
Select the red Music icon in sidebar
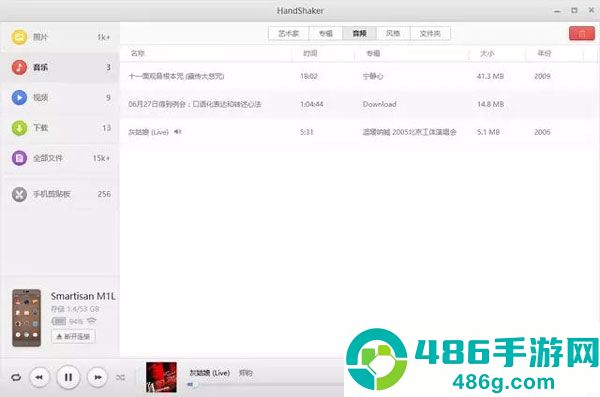point(19,67)
